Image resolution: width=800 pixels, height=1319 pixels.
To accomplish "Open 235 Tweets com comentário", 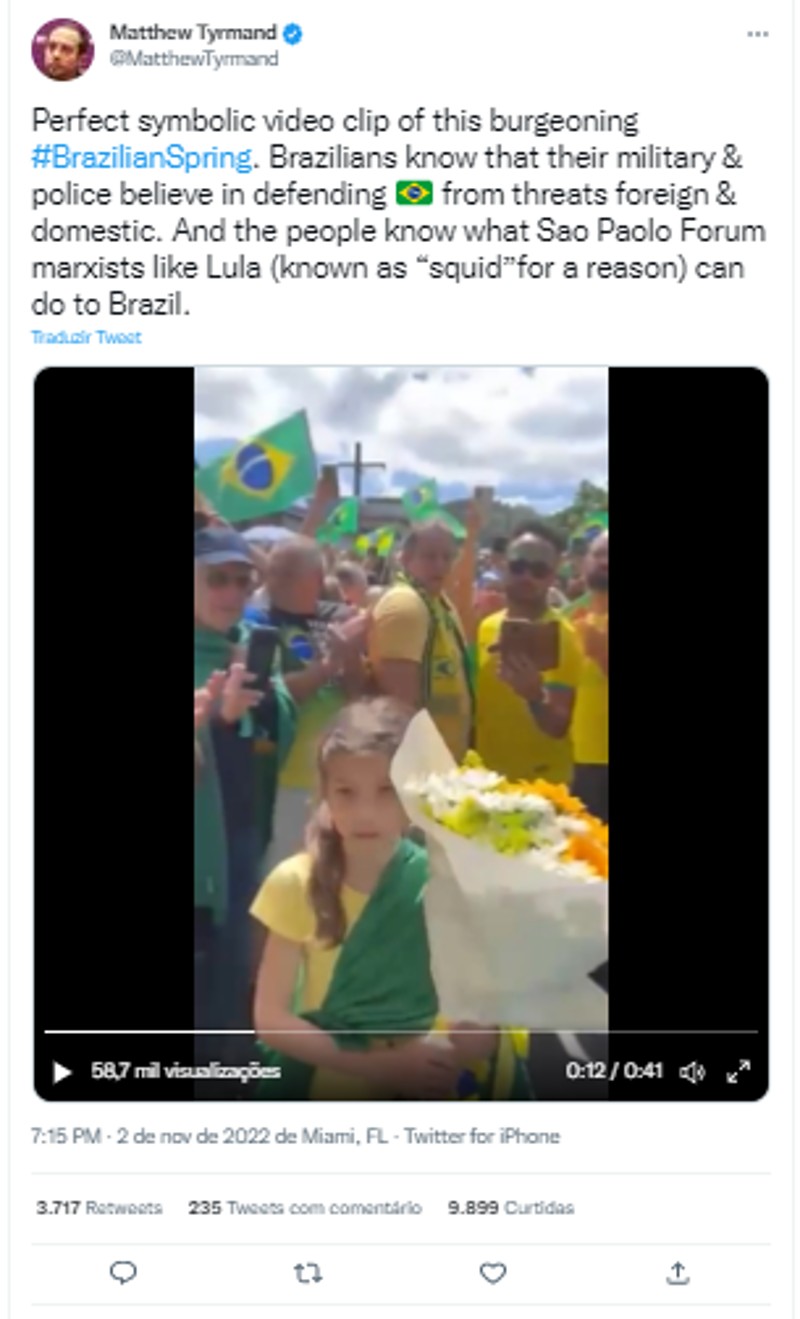I will pyautogui.click(x=305, y=1208).
